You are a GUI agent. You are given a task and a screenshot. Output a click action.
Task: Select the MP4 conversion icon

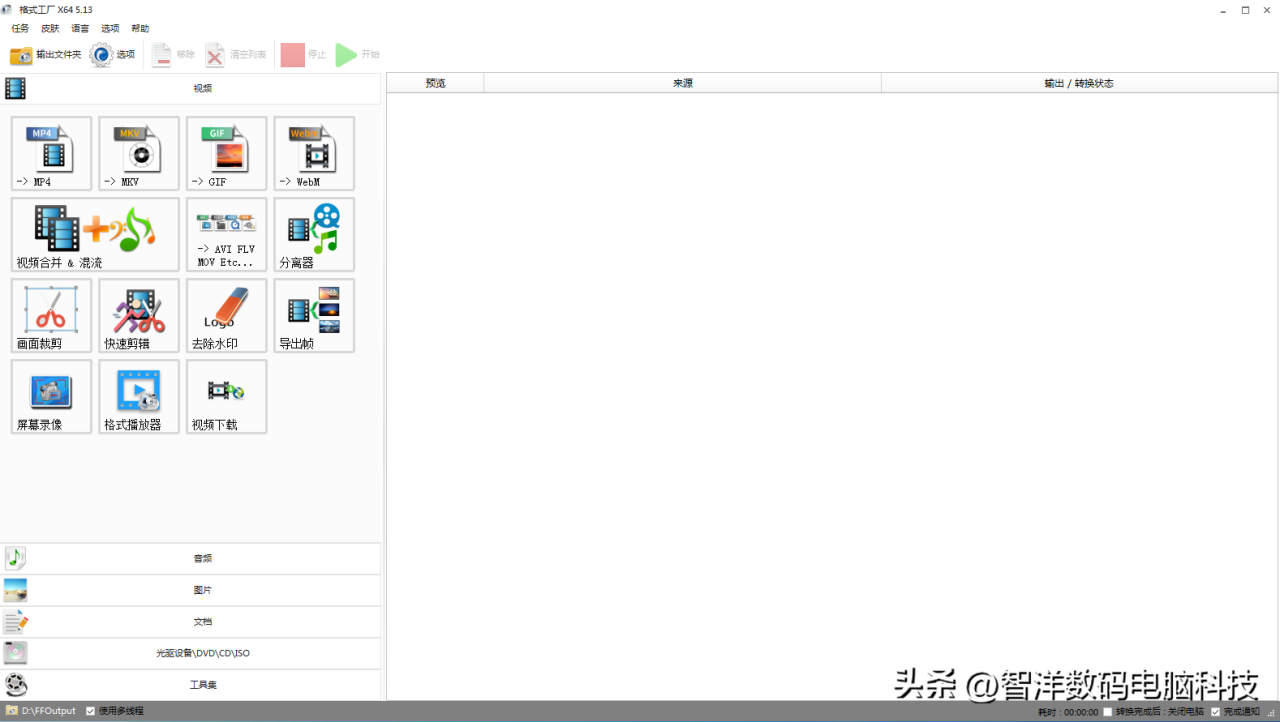point(51,153)
